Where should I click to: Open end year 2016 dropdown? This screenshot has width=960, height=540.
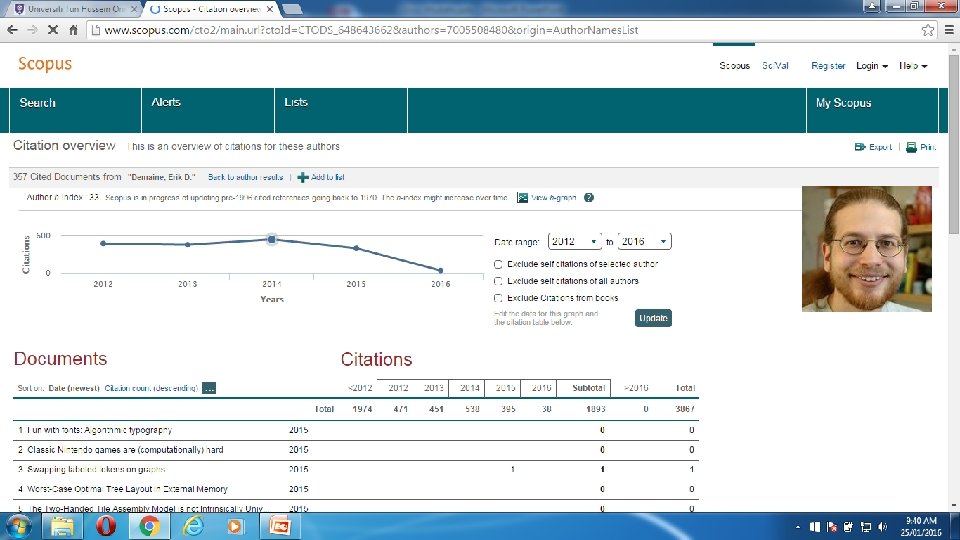[645, 241]
